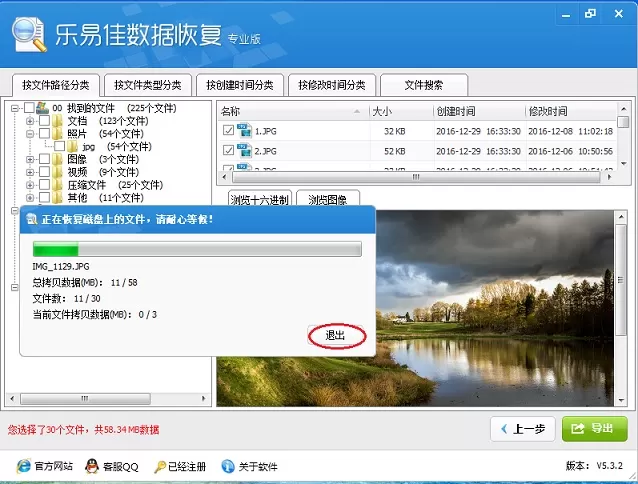Open the 客服QQ support link

pos(120,467)
